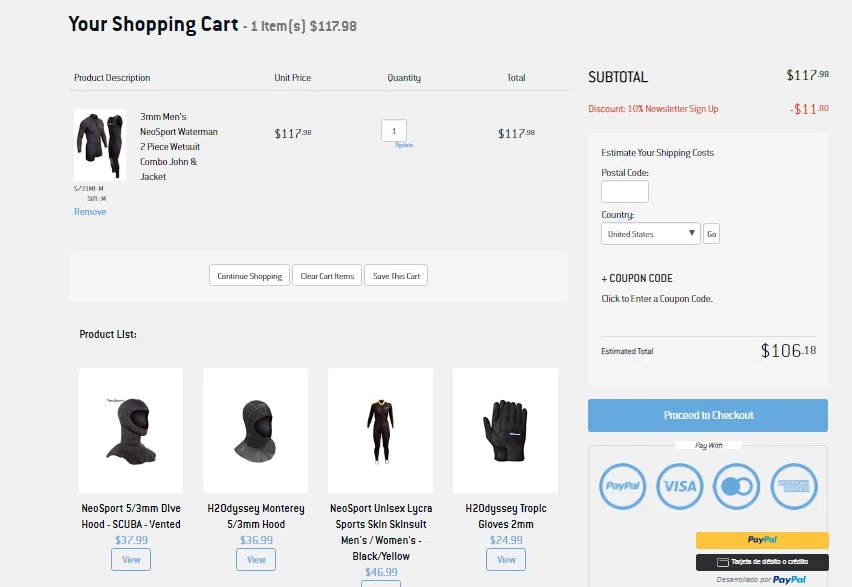Viewport: 852px width, 587px height.
Task: Click Clear Cart Items button
Action: click(x=327, y=276)
